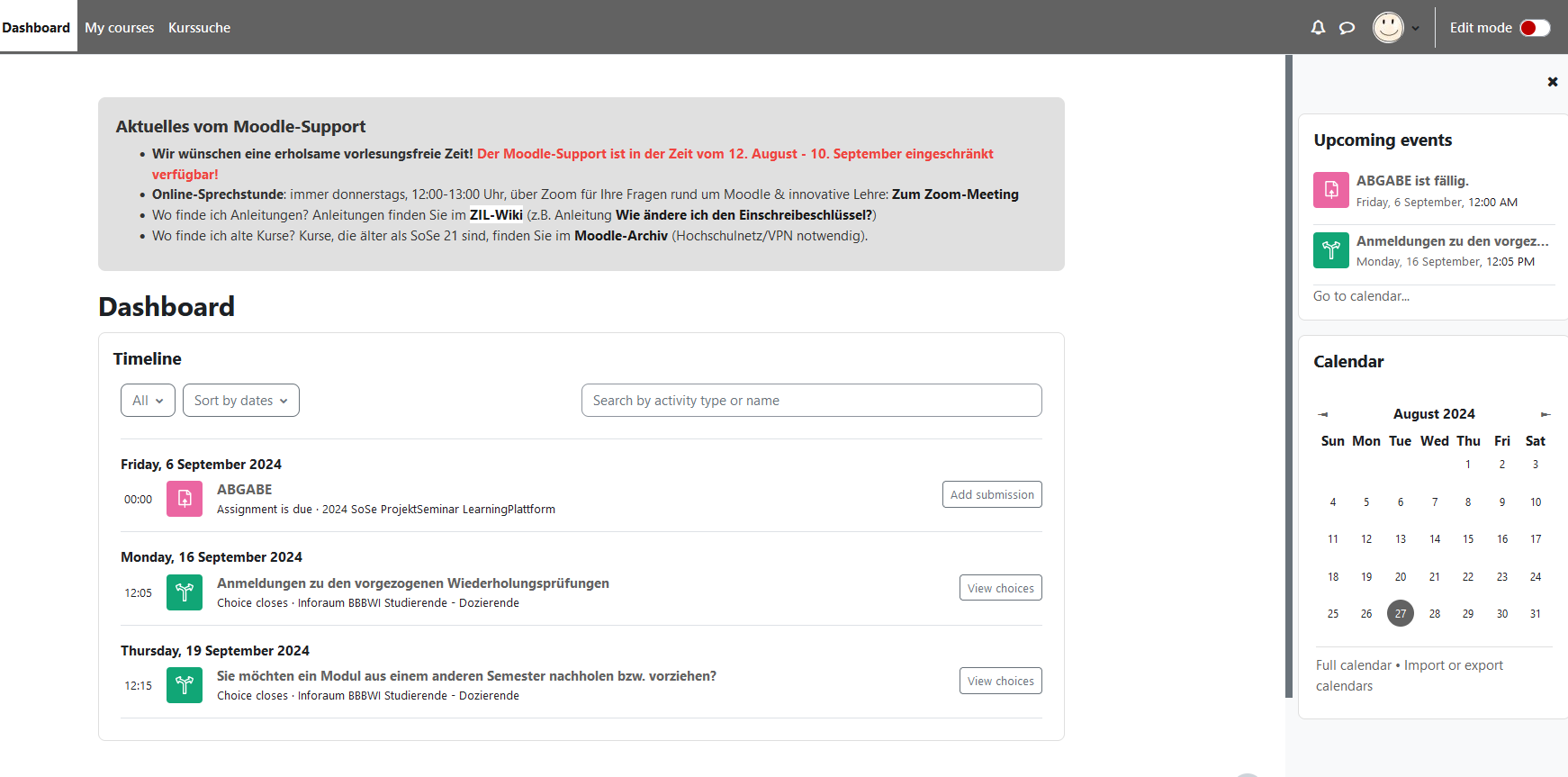Toggle Edit mode switch on
Viewport: 1568px width, 777px height.
coord(1535,28)
